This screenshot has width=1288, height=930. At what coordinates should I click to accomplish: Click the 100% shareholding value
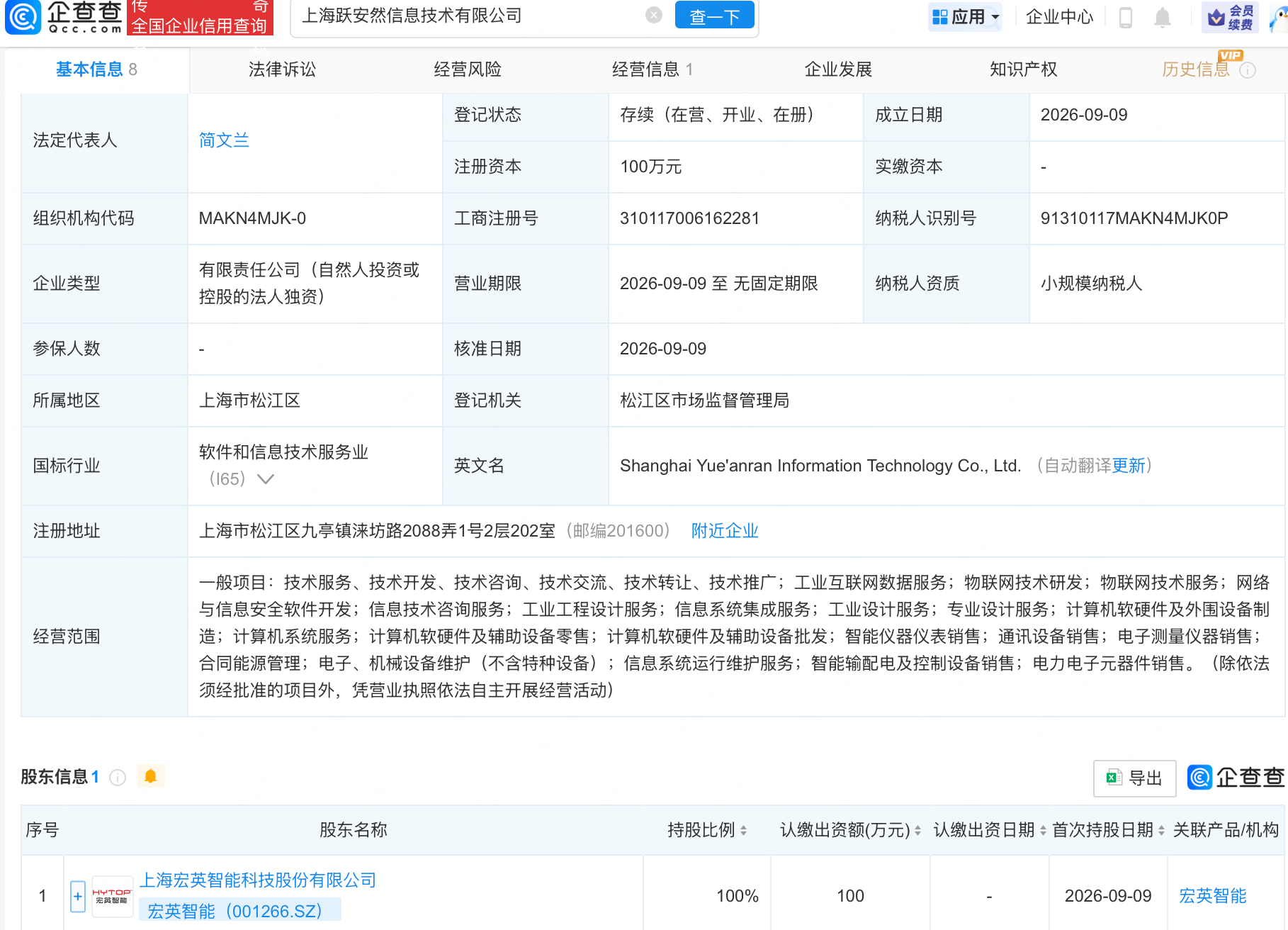(x=737, y=896)
